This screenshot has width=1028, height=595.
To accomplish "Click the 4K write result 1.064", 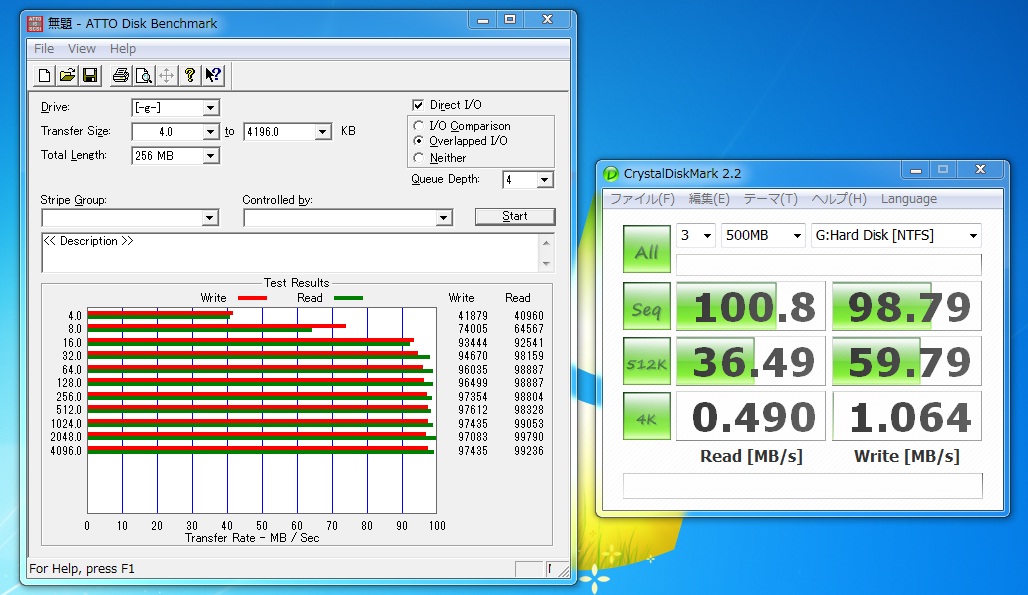I will [x=907, y=416].
